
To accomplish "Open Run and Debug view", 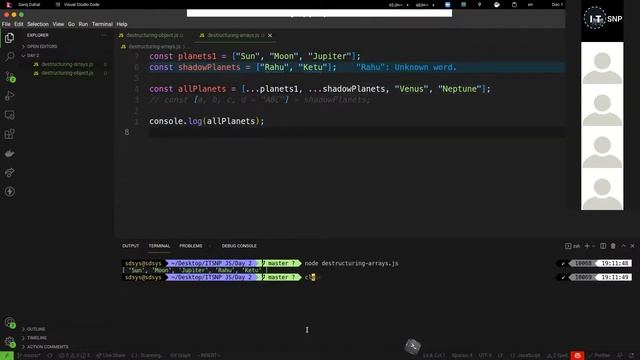I will 9,96.
